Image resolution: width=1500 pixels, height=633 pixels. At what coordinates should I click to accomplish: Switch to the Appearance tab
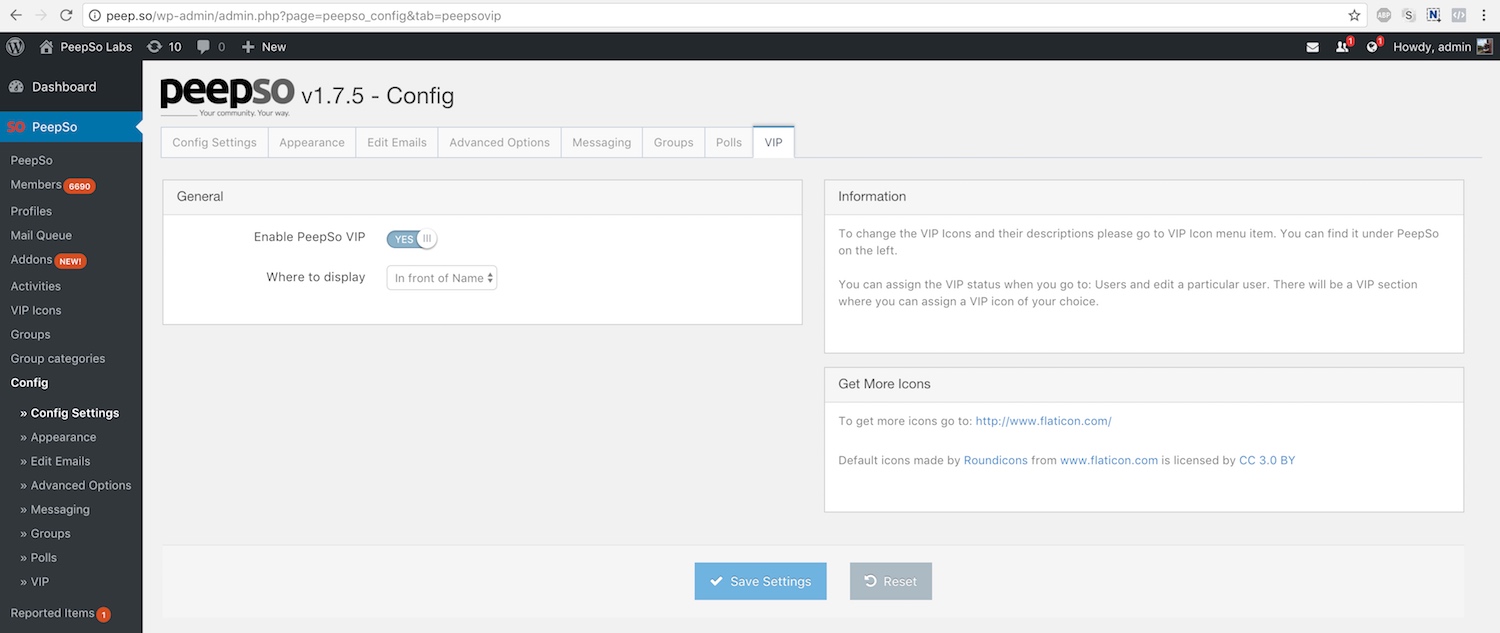(312, 143)
